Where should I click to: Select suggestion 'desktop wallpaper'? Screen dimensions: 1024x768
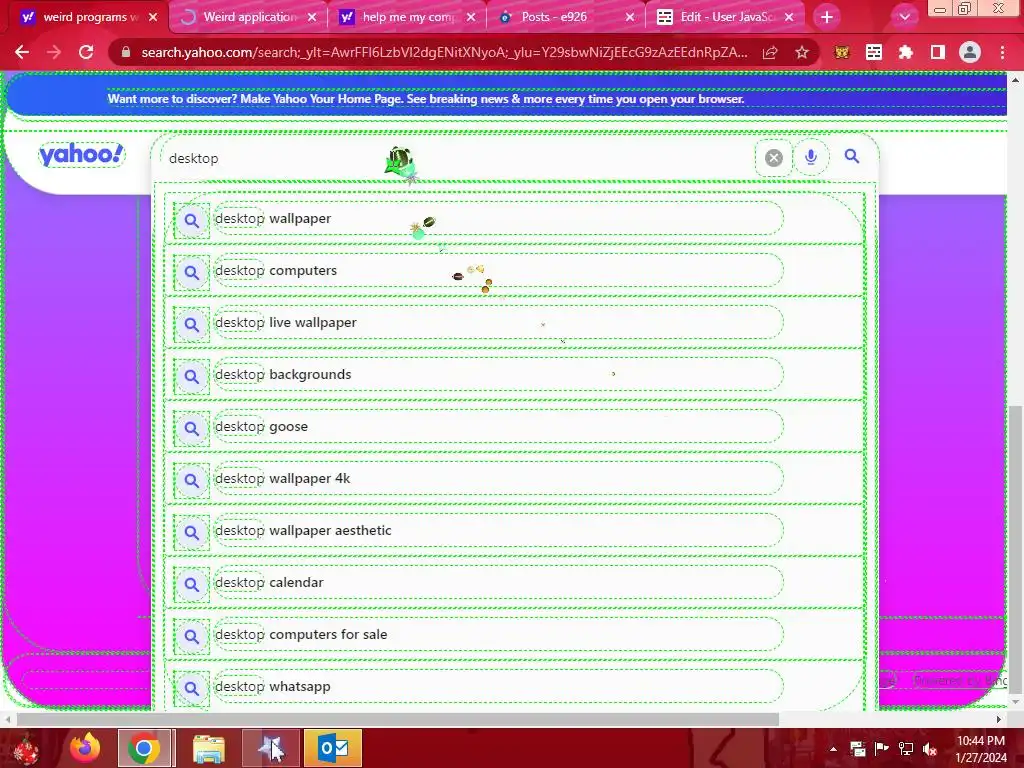pos(515,219)
